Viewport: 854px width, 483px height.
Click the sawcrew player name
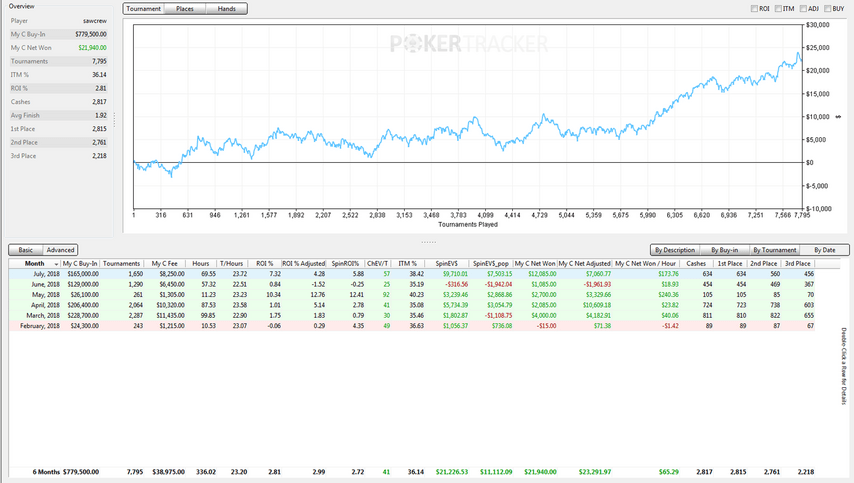click(95, 21)
